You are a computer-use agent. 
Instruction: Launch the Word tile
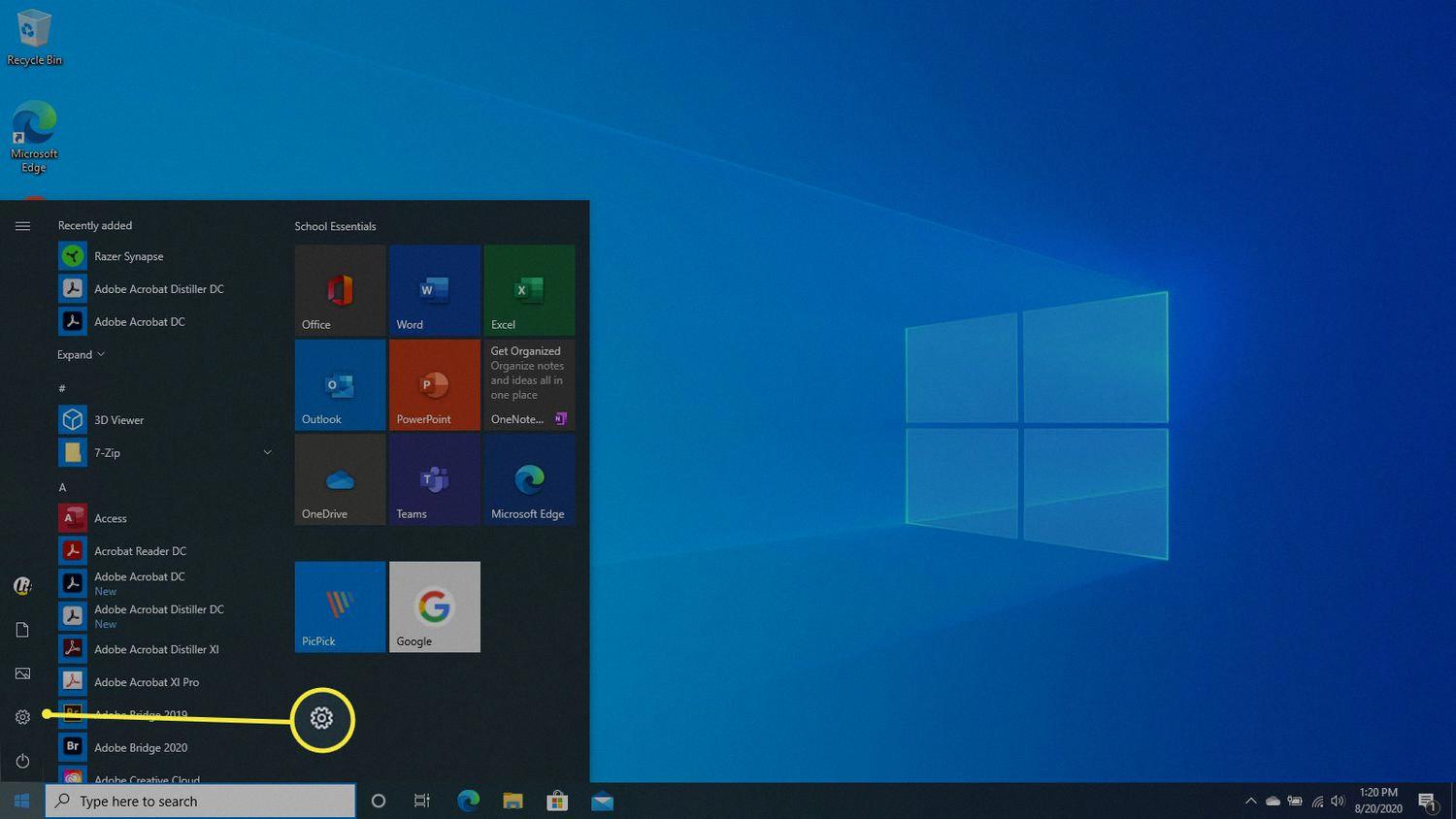tap(434, 290)
